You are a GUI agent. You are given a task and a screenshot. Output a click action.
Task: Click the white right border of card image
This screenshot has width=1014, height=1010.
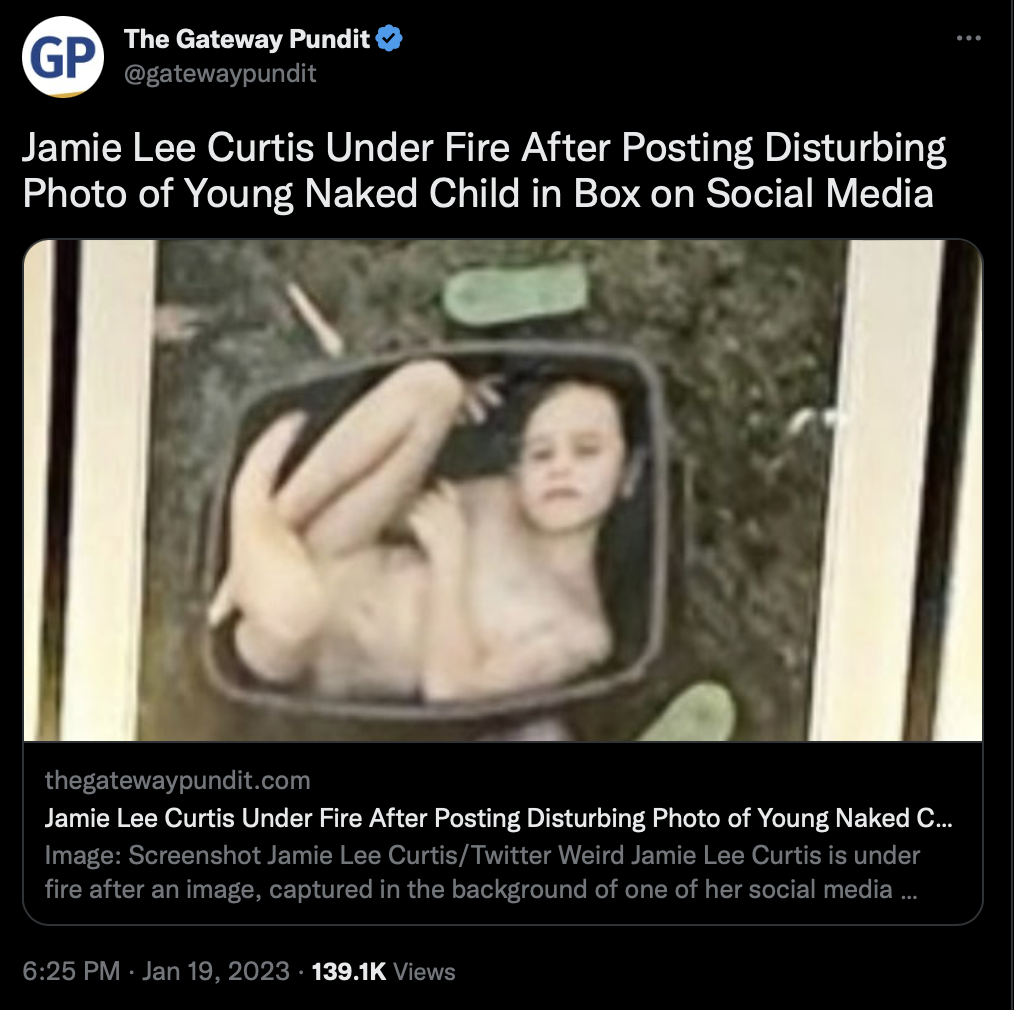tap(883, 490)
